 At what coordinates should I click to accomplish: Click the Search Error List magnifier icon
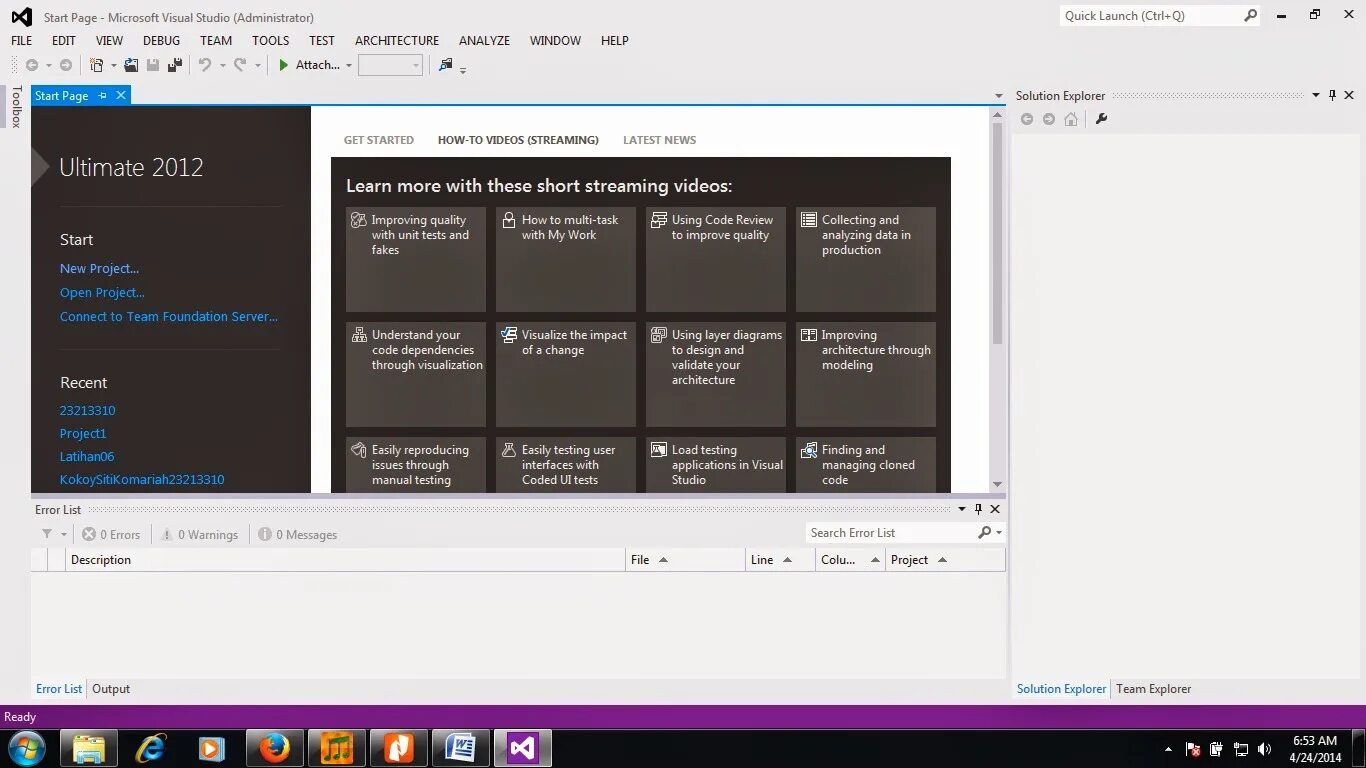point(984,533)
